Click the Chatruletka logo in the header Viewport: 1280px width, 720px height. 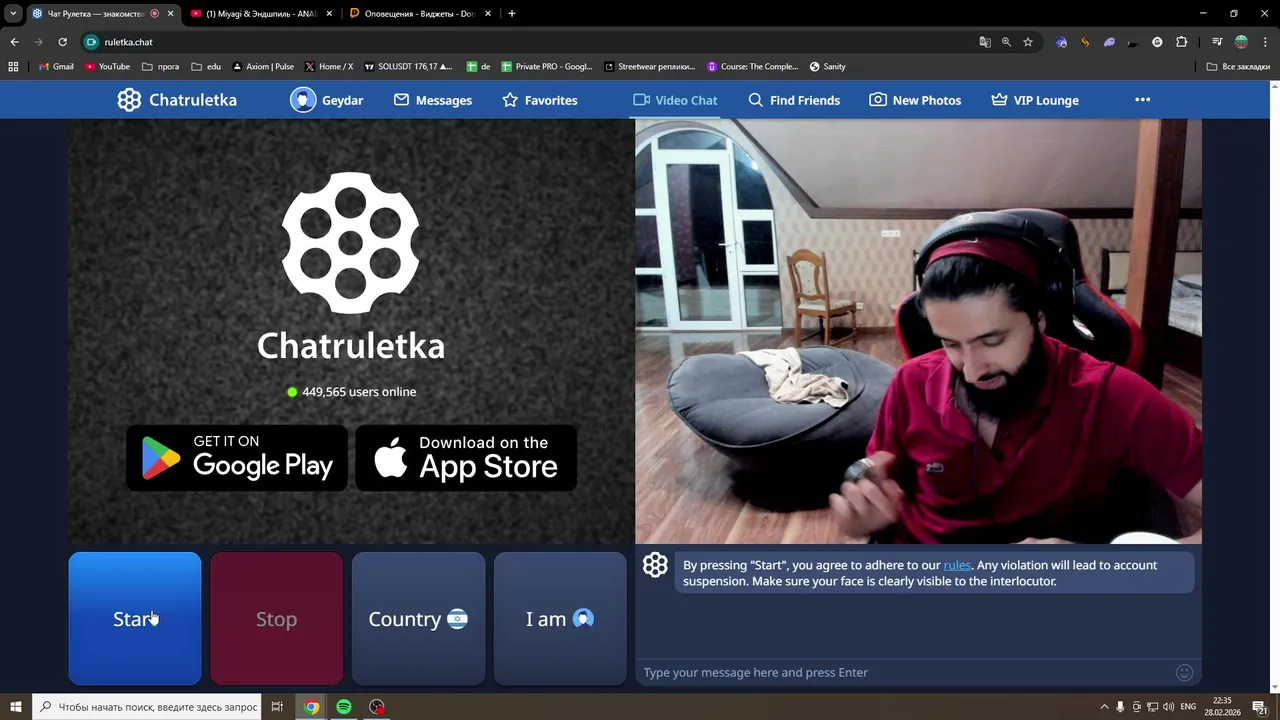pos(177,100)
